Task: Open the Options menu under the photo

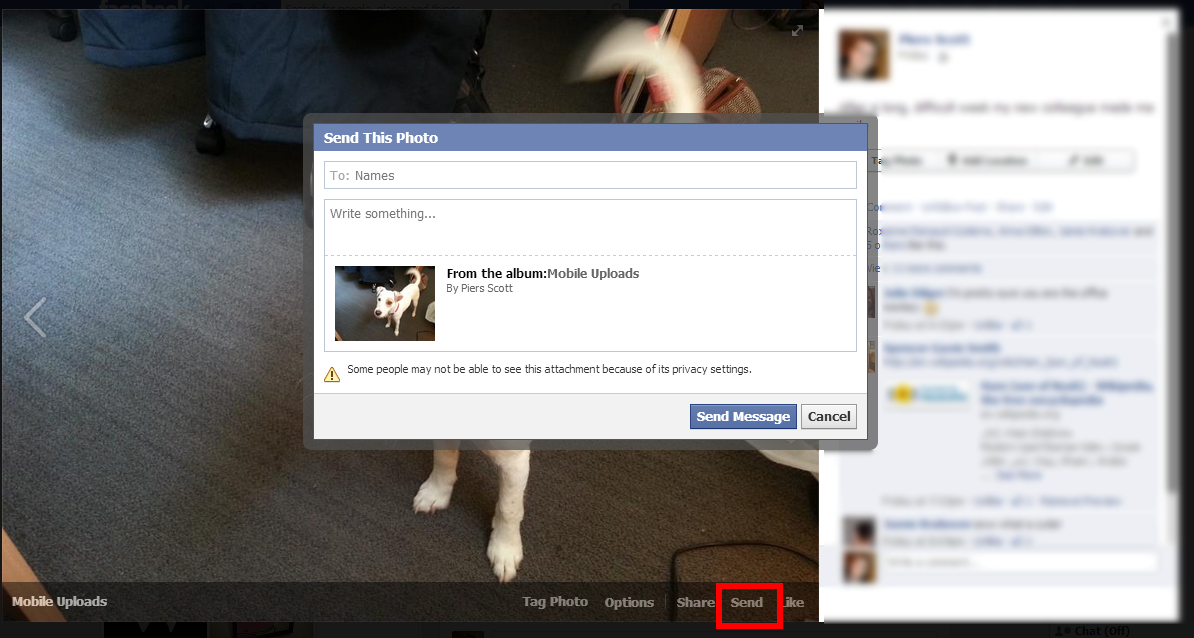Action: [629, 602]
